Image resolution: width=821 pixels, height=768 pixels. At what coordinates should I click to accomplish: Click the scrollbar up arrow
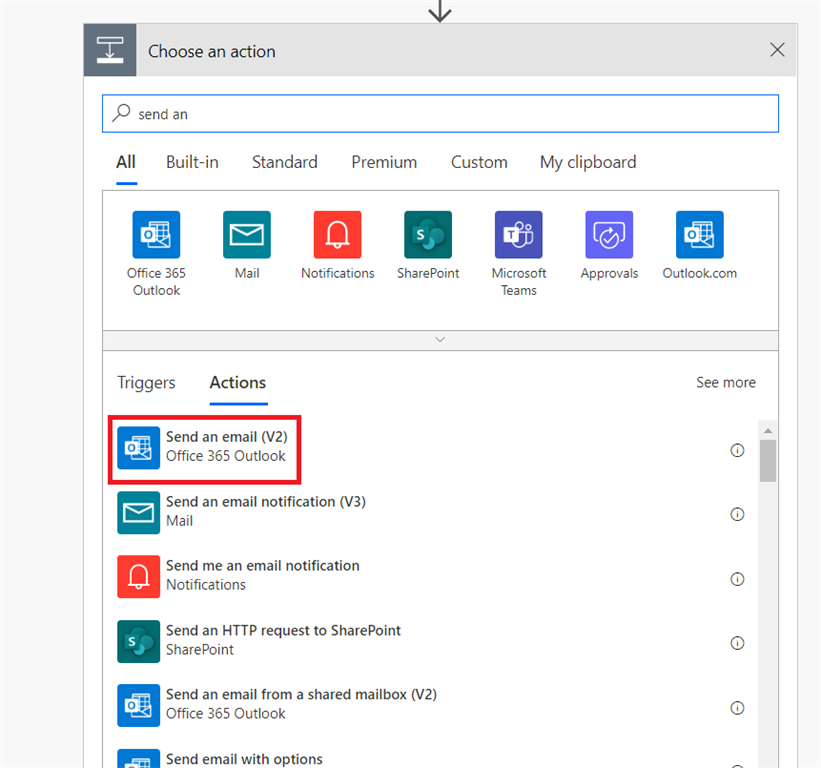(768, 431)
